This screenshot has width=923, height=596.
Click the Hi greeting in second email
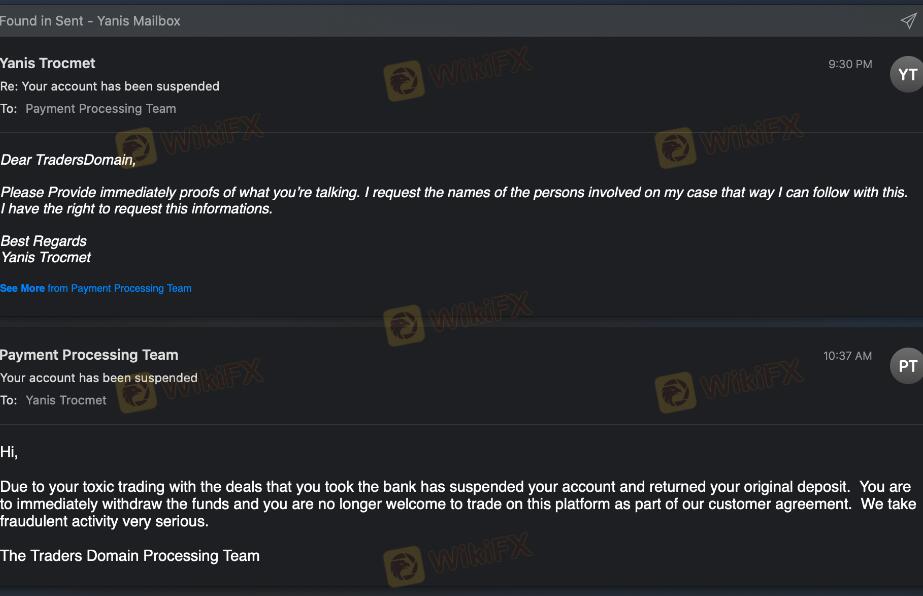pos(9,452)
